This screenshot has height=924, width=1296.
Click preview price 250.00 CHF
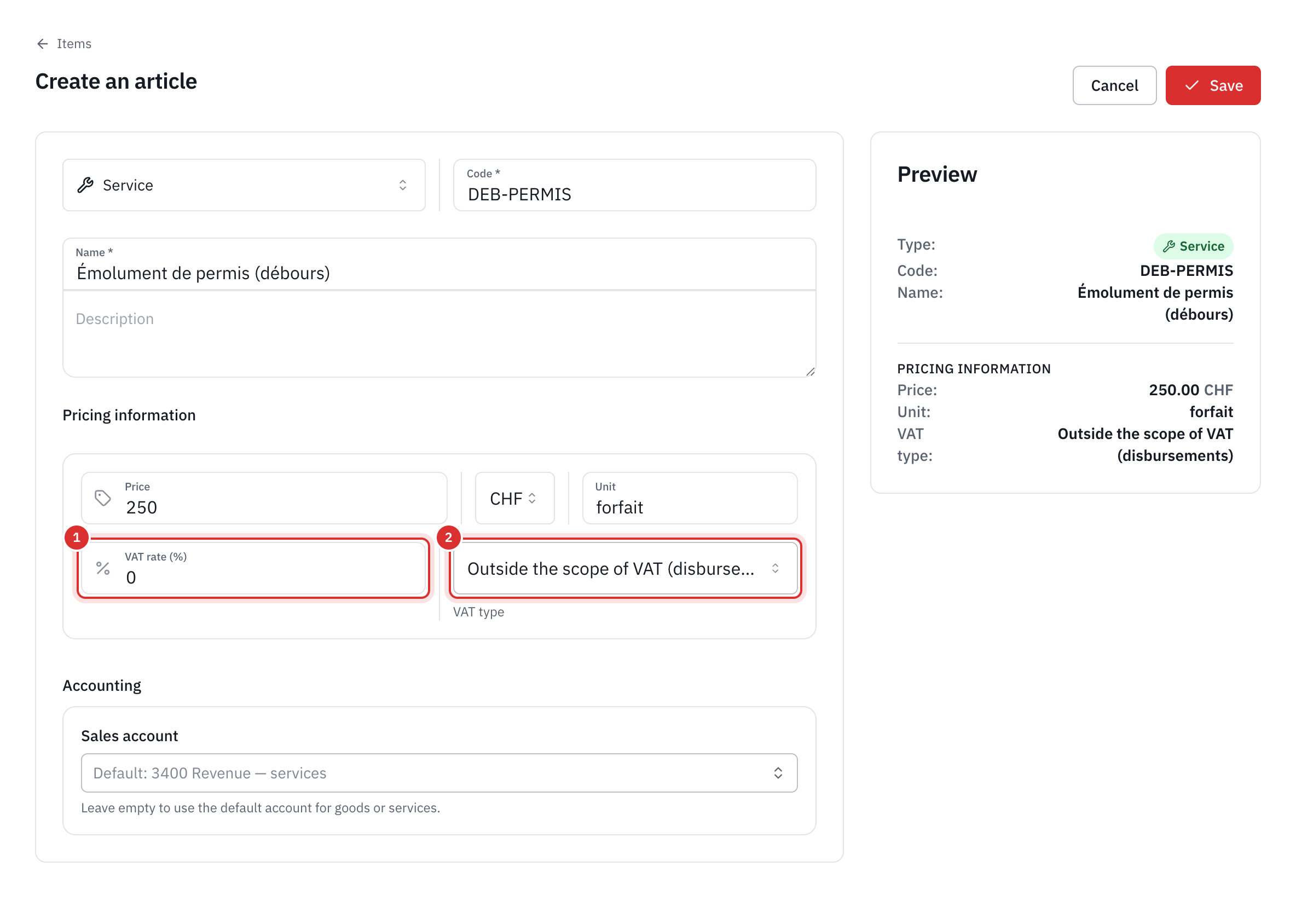1190,390
